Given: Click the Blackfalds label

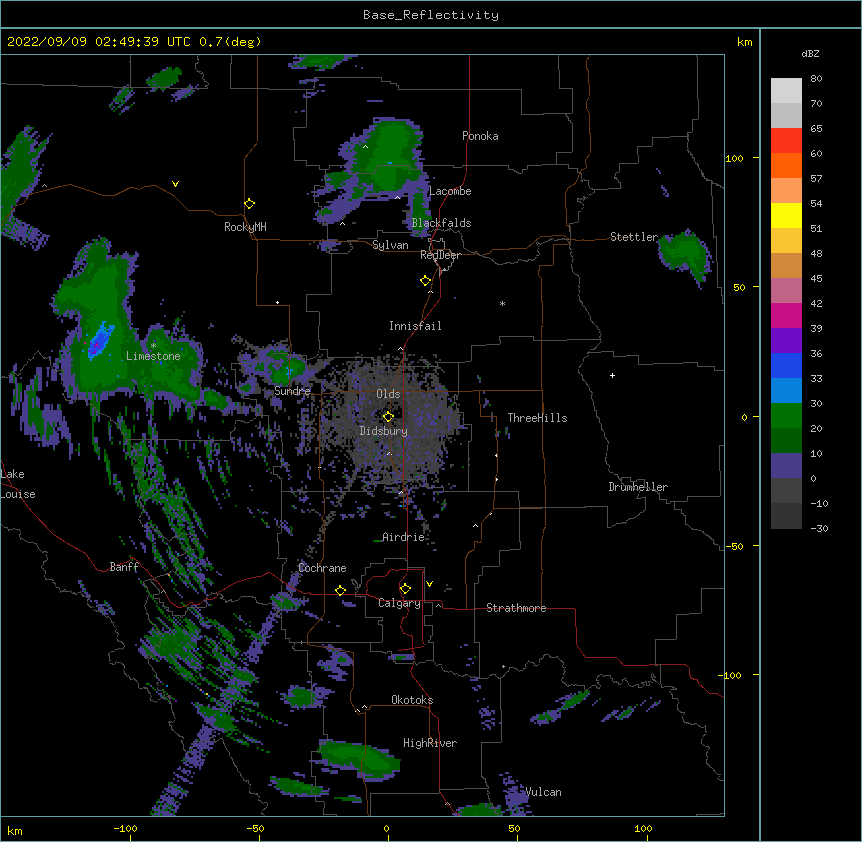Looking at the screenshot, I should (441, 223).
